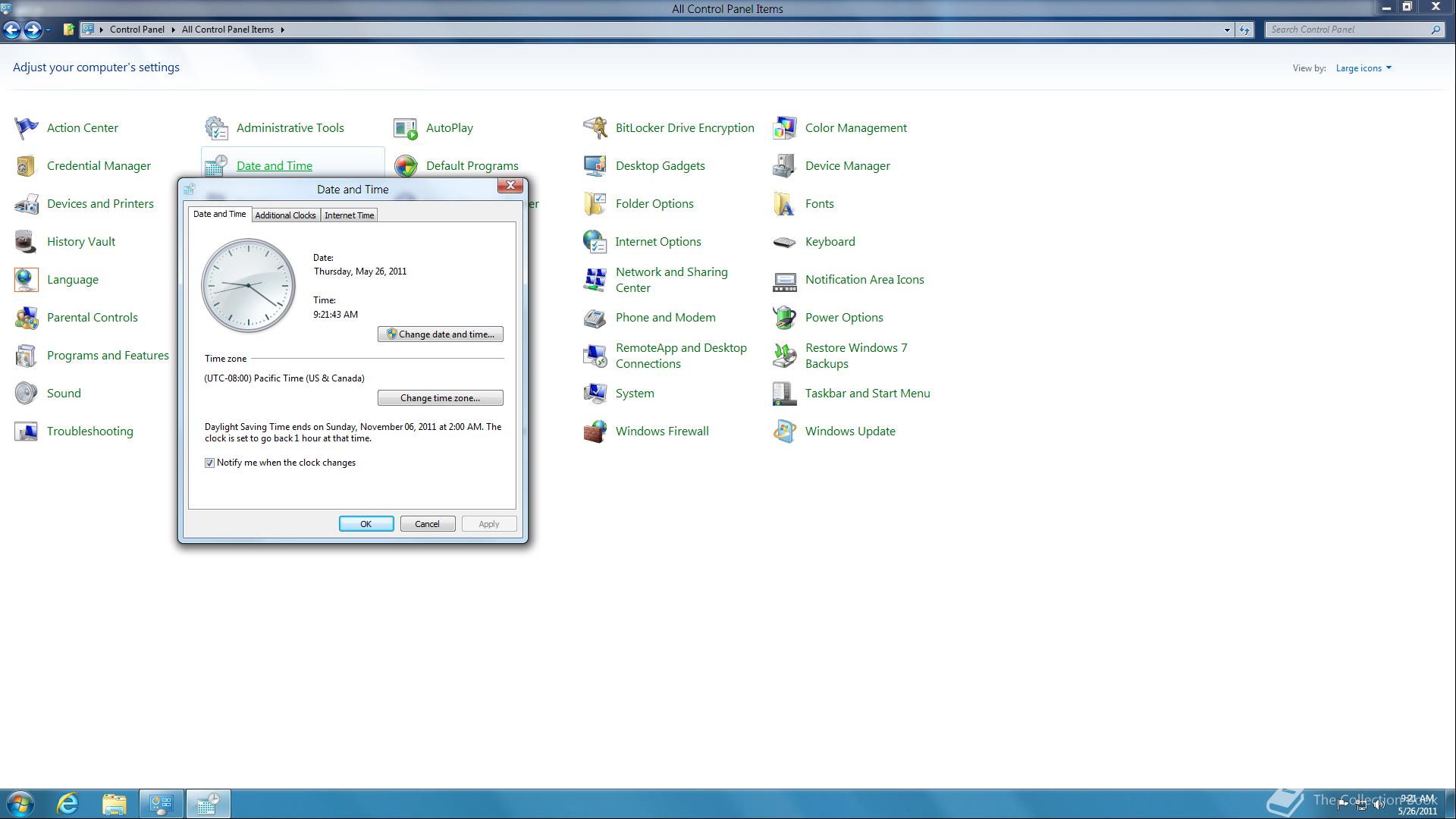Open the Internet Options icon
Screen dimensions: 1456x819
click(x=595, y=242)
